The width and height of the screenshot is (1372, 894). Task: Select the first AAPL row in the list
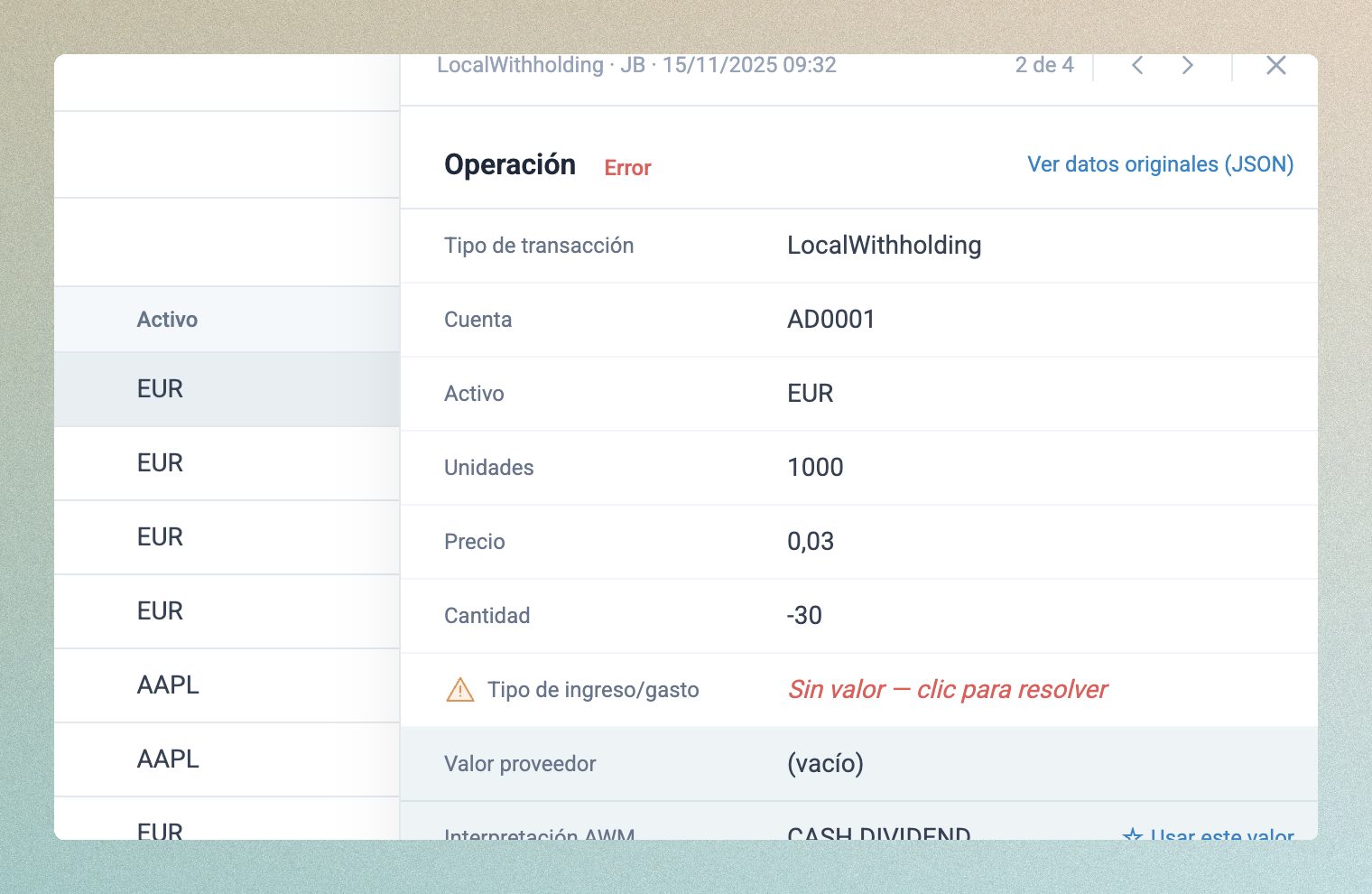point(168,685)
